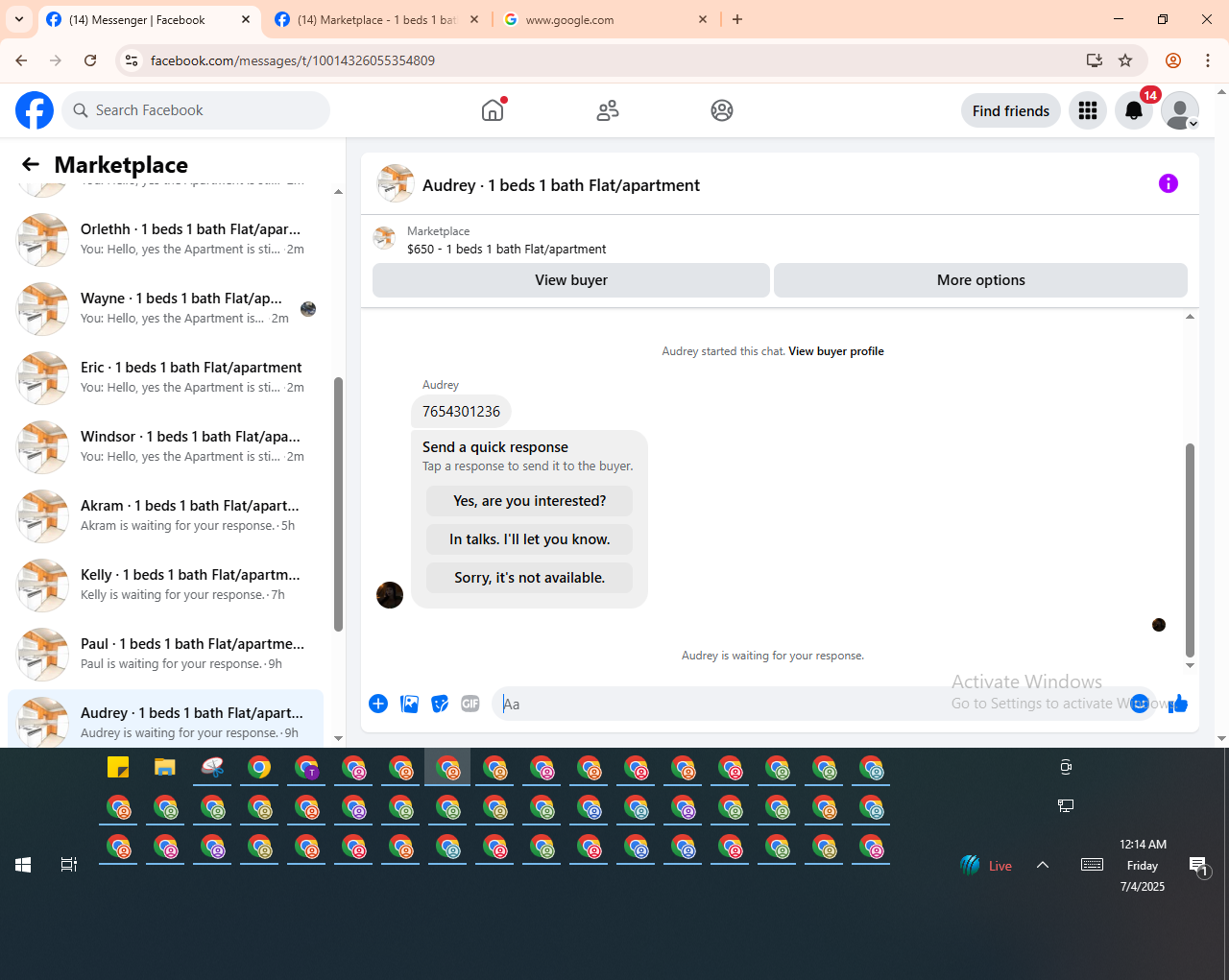Open the tab search dropdown arrow
Image resolution: width=1229 pixels, height=980 pixels.
click(19, 19)
